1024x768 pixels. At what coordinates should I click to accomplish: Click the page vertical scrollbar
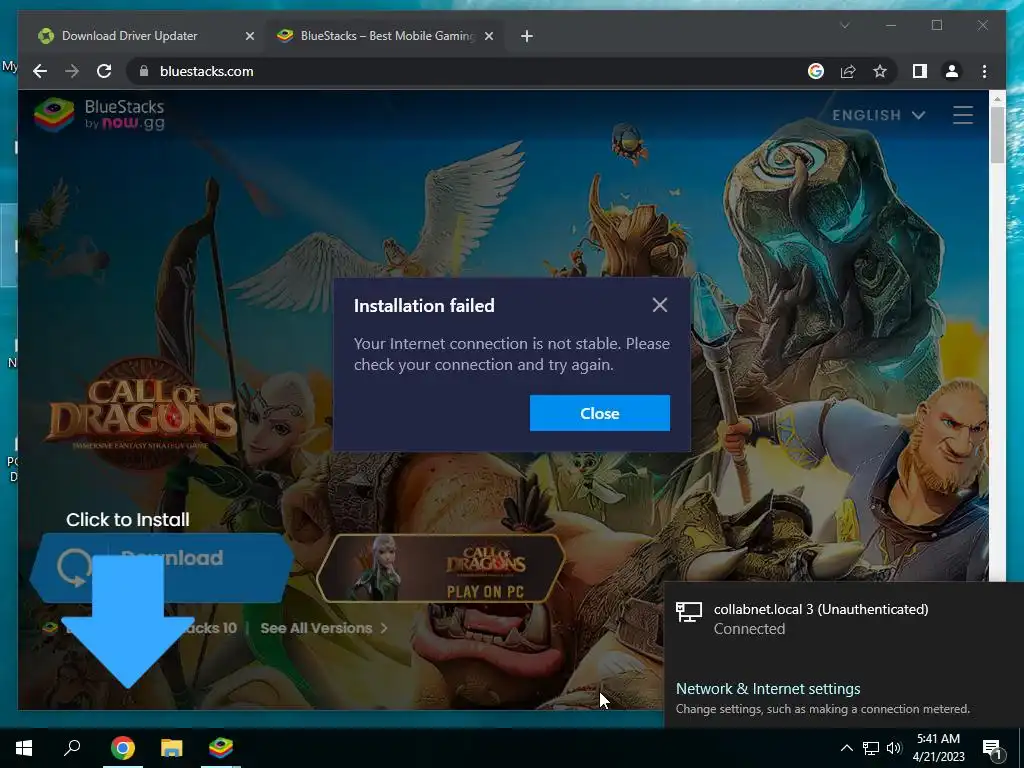click(x=997, y=136)
